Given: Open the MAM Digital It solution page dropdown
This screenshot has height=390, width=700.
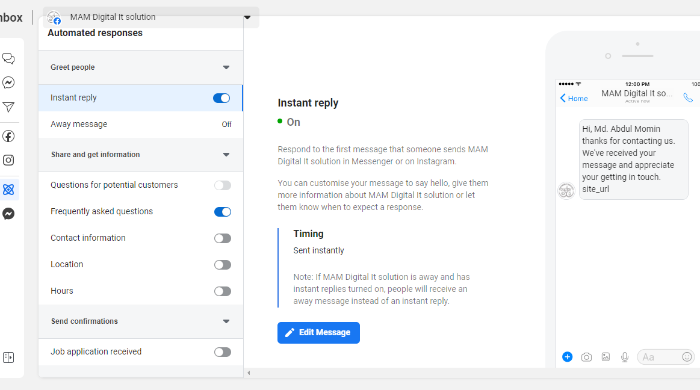Looking at the screenshot, I should pyautogui.click(x=247, y=17).
